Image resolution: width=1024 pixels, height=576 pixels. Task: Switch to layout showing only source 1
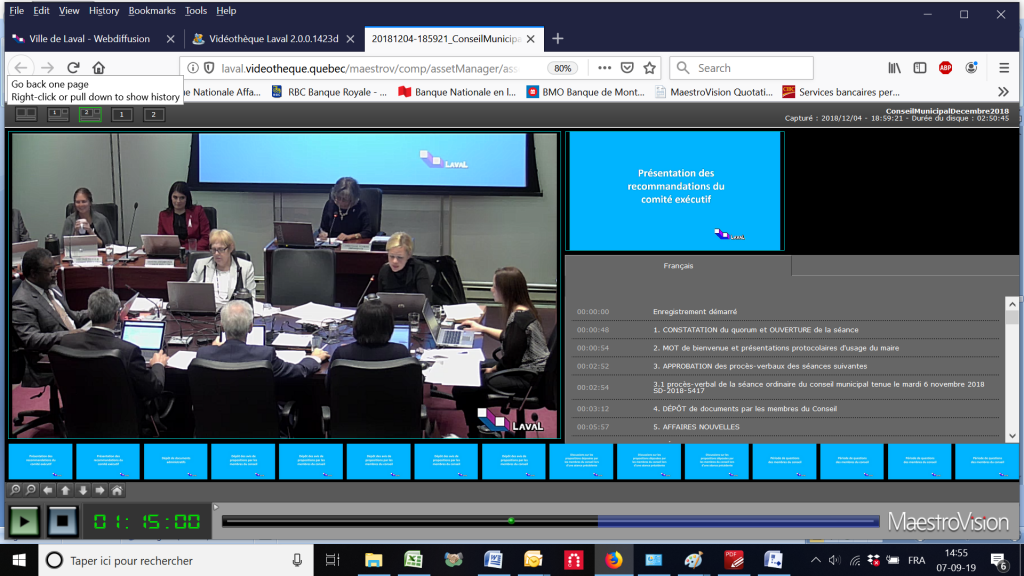pos(122,114)
